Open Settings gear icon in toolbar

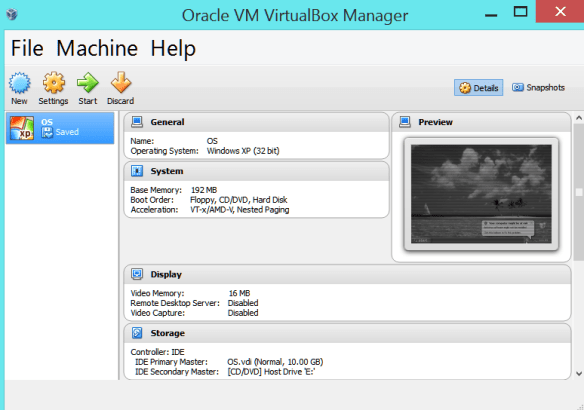point(54,83)
